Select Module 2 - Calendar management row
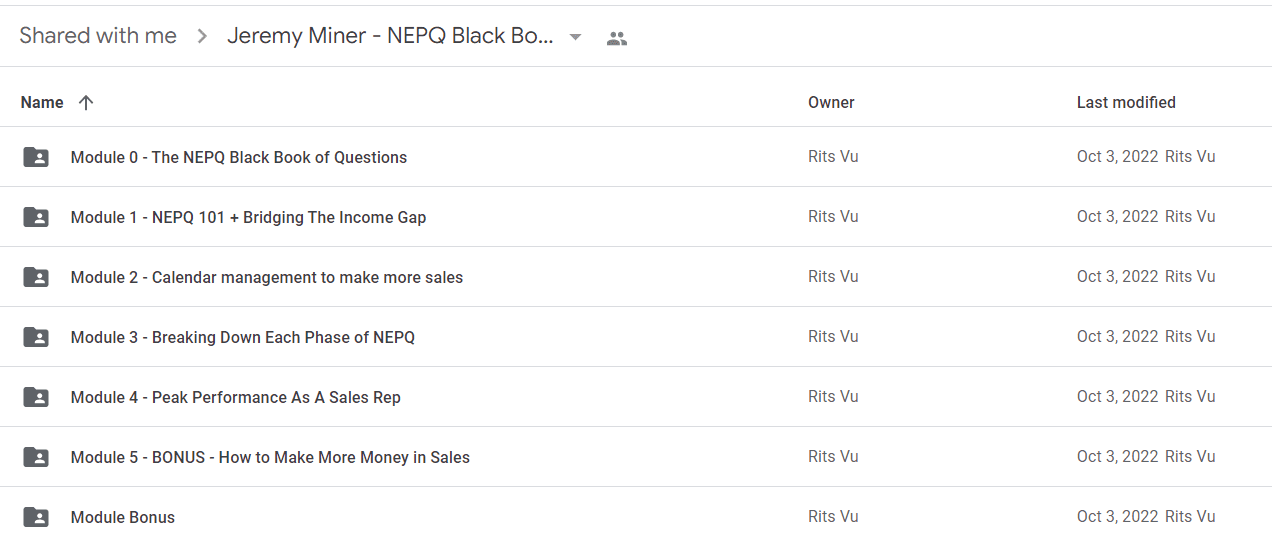This screenshot has height=543, width=1272. point(636,277)
